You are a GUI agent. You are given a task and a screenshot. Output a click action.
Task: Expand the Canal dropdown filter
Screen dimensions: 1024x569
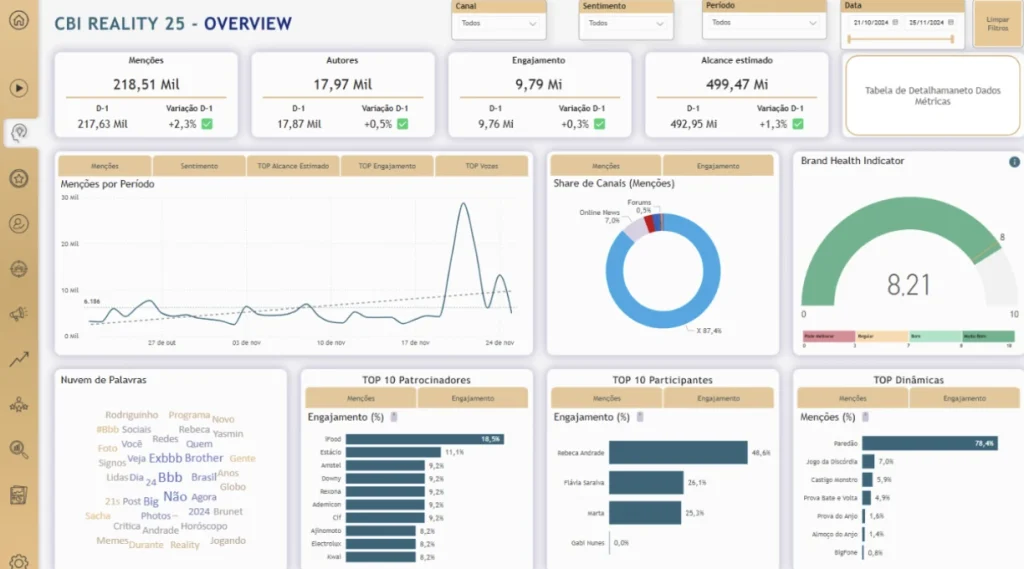[x=499, y=23]
